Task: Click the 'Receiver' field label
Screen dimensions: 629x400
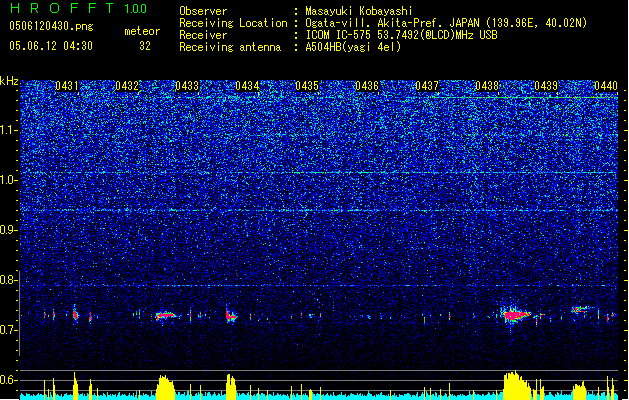Action: (203, 35)
